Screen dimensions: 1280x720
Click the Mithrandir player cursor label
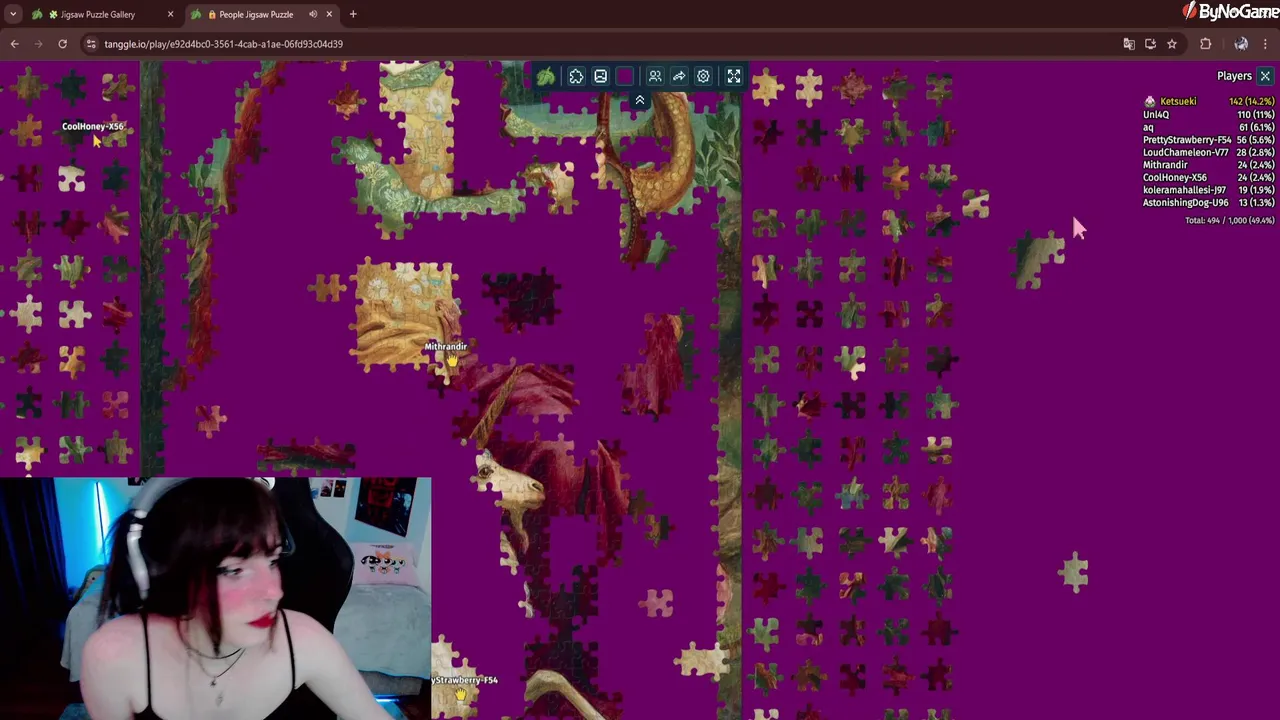click(x=445, y=346)
